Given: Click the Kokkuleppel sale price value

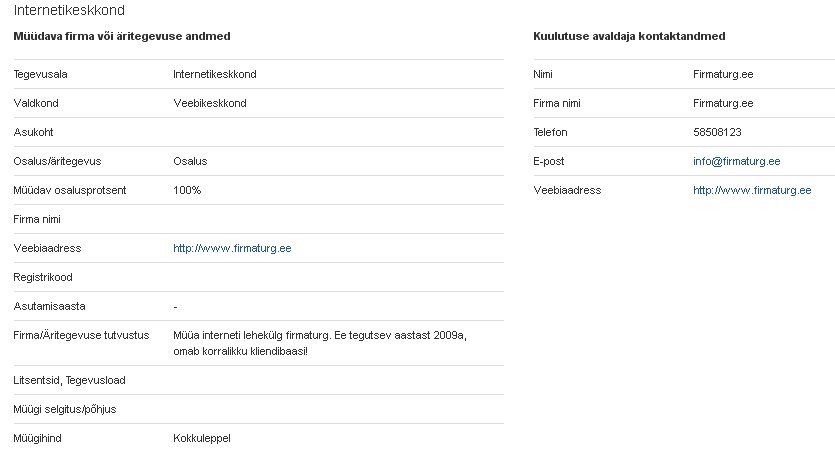Looking at the screenshot, I should pos(202,438).
